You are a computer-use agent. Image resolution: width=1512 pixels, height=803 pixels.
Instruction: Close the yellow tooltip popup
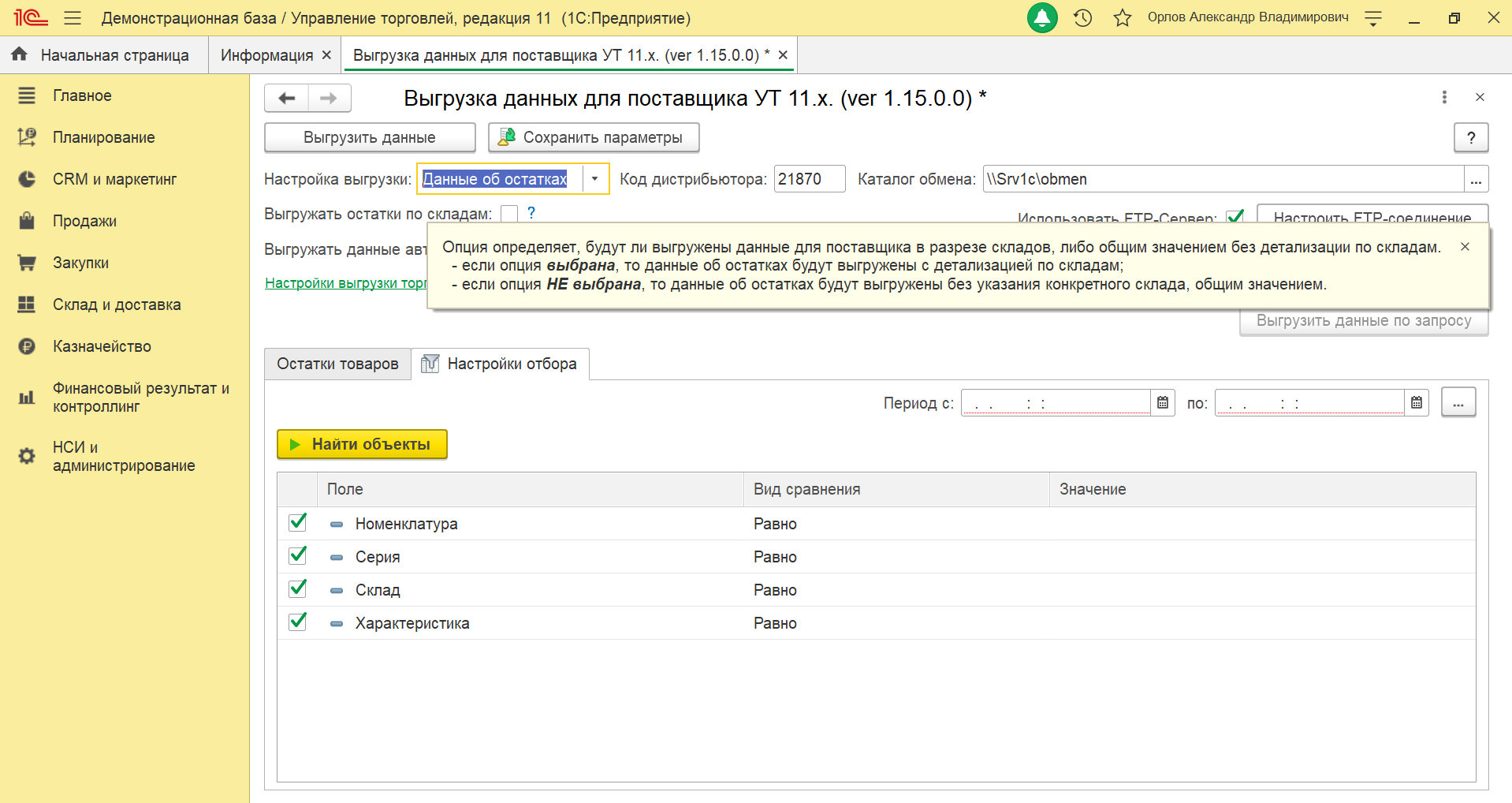[1465, 247]
